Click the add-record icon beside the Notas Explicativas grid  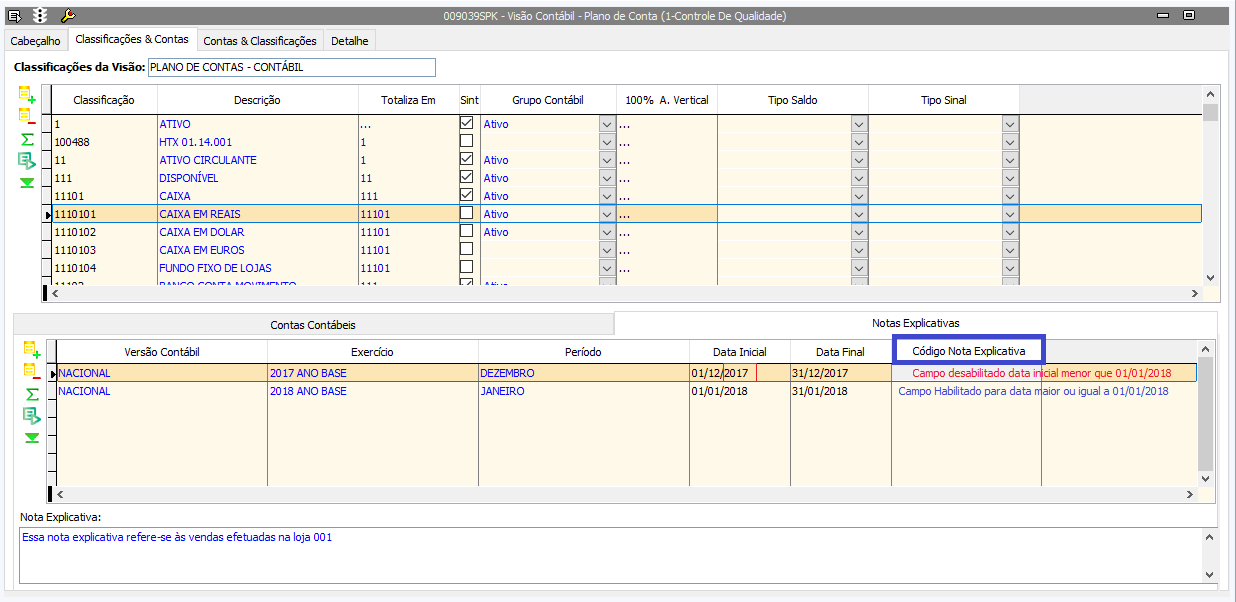[x=31, y=349]
